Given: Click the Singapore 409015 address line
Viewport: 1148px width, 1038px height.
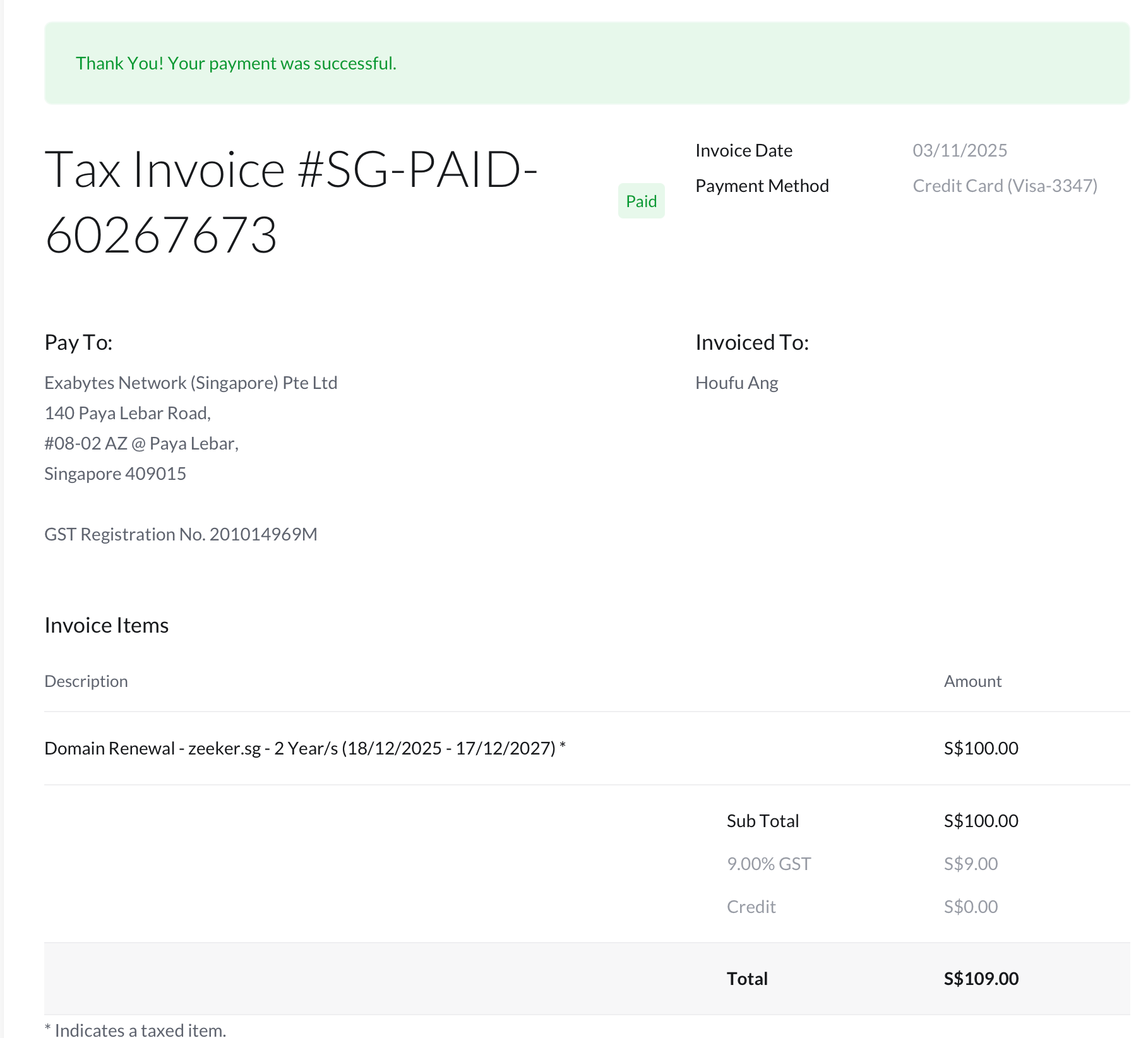Looking at the screenshot, I should point(115,474).
